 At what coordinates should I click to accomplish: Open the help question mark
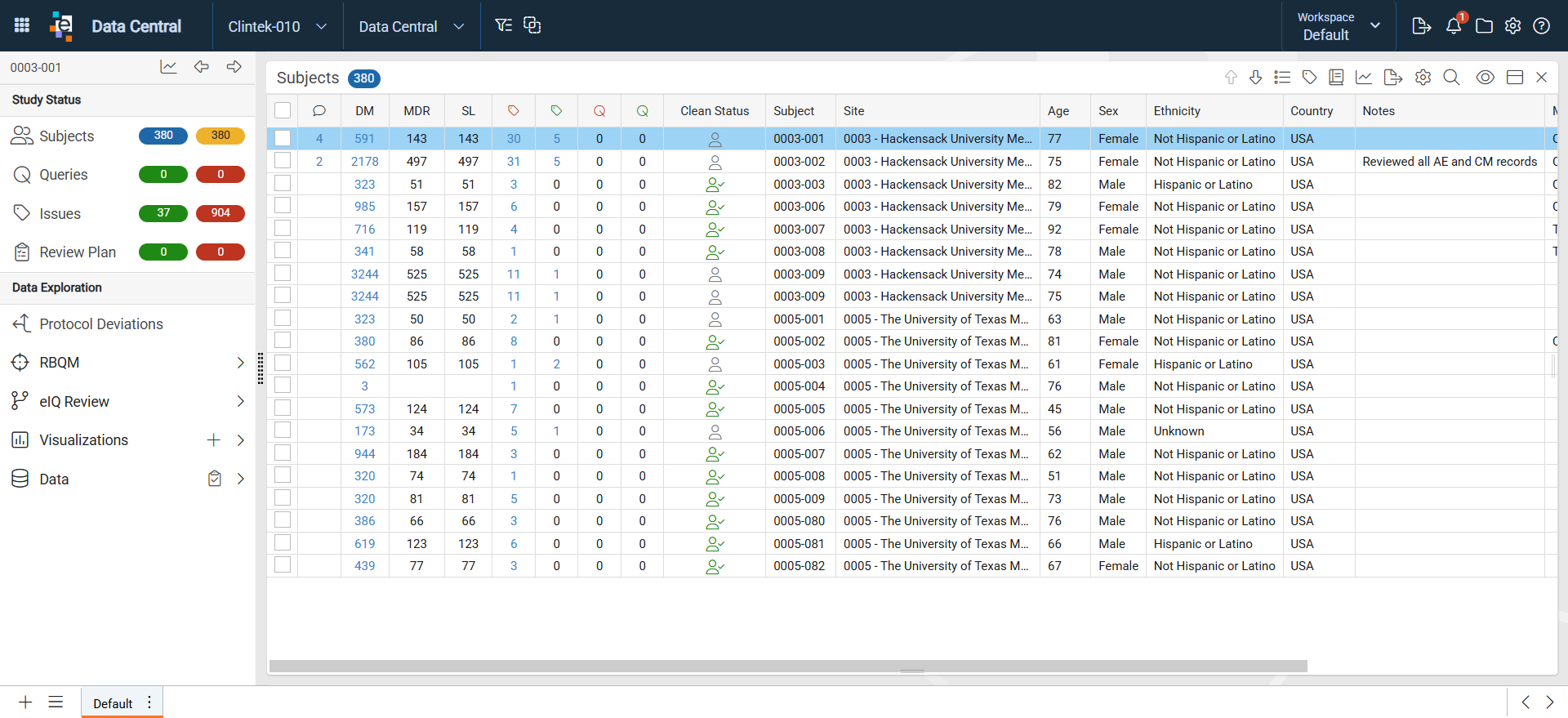pyautogui.click(x=1542, y=26)
